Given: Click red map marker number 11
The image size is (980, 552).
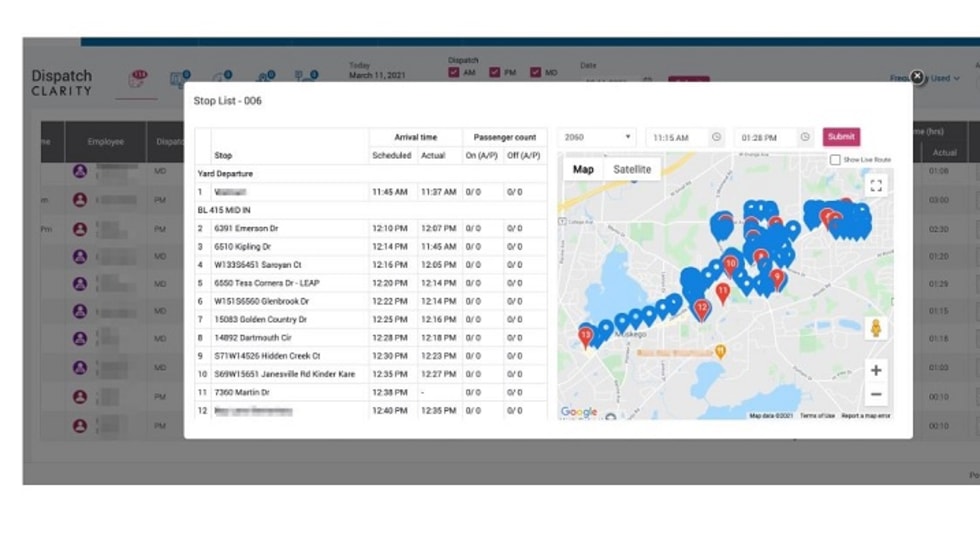Looking at the screenshot, I should click(722, 291).
